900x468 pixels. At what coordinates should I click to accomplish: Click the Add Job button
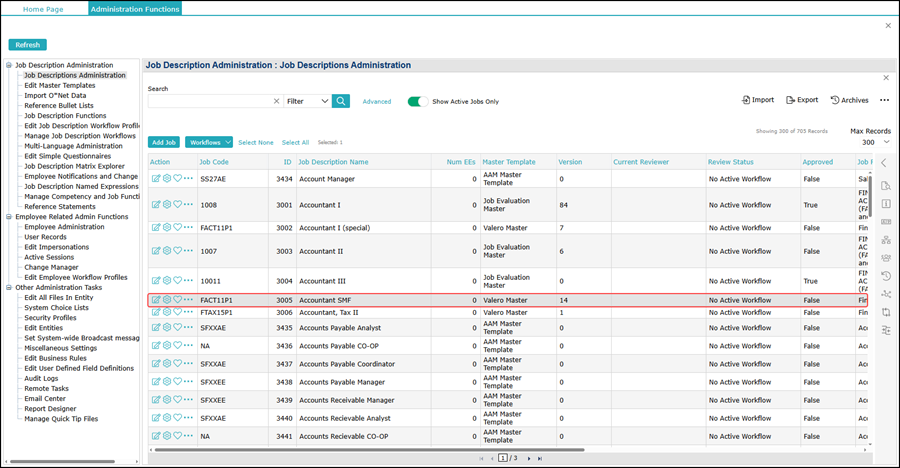[164, 142]
